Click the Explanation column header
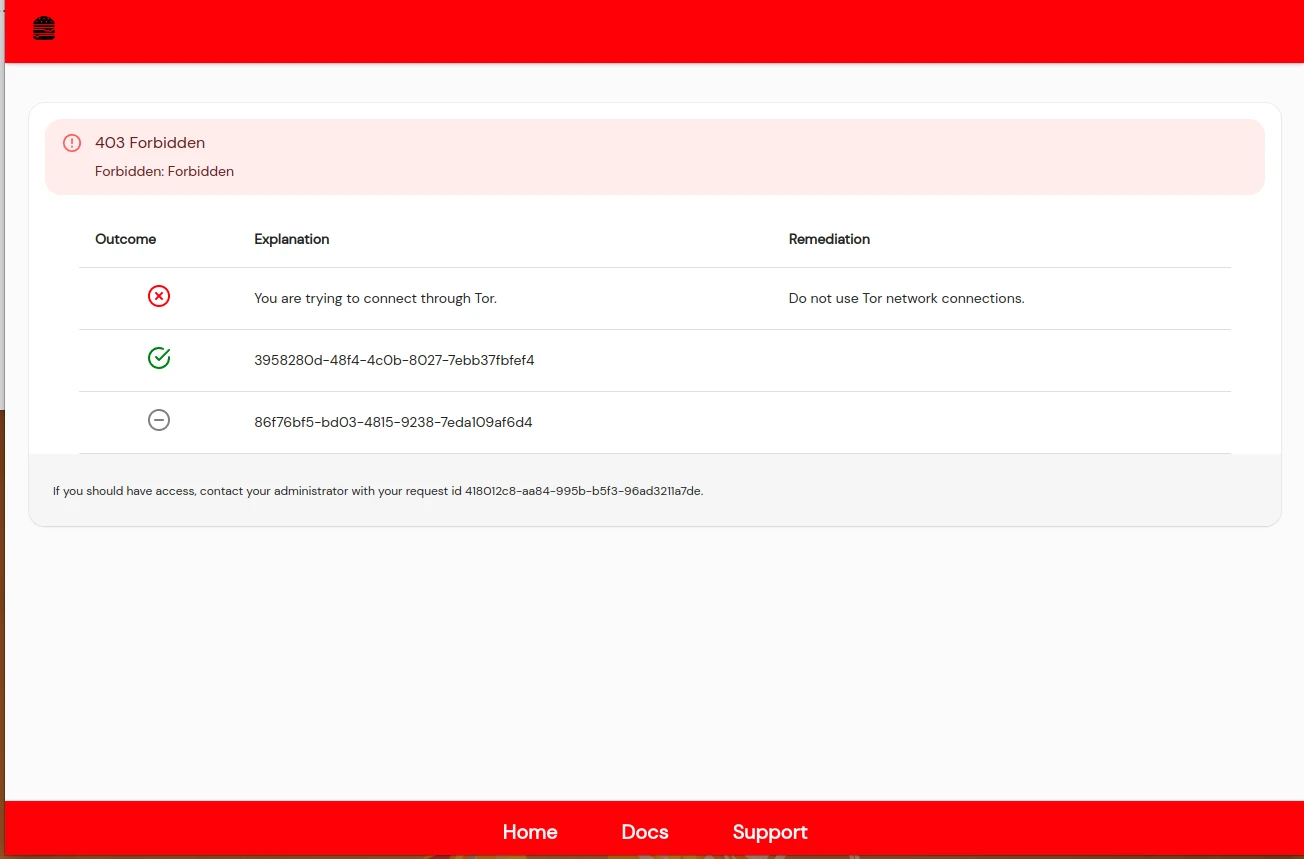This screenshot has height=859, width=1304. 292,239
